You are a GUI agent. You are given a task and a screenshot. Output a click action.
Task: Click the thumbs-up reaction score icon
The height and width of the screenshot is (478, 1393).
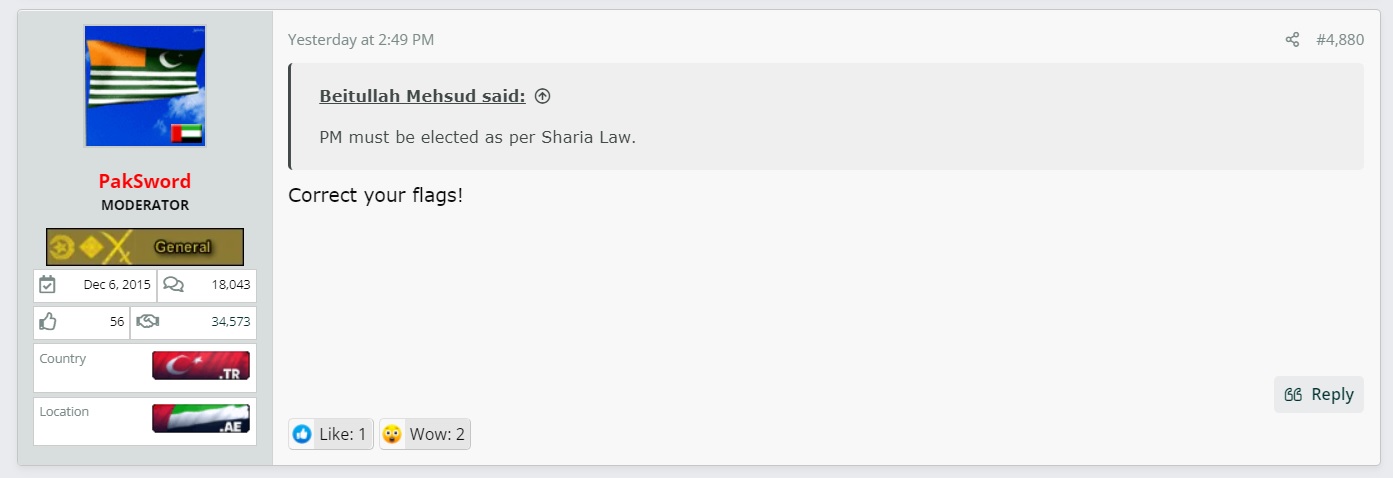47,322
